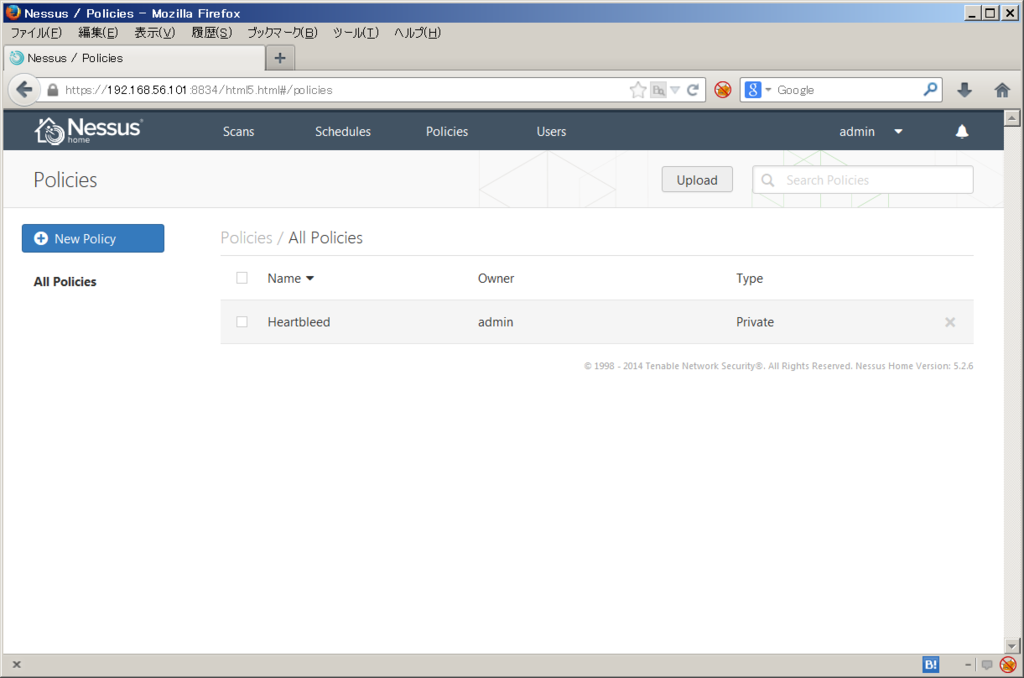
Task: Open the notifications bell icon
Action: click(x=961, y=132)
